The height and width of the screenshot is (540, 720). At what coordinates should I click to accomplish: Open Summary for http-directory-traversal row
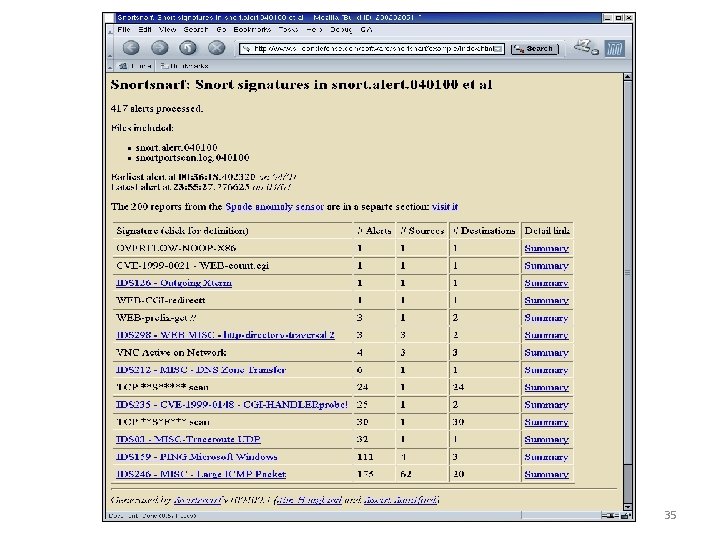pyautogui.click(x=546, y=335)
